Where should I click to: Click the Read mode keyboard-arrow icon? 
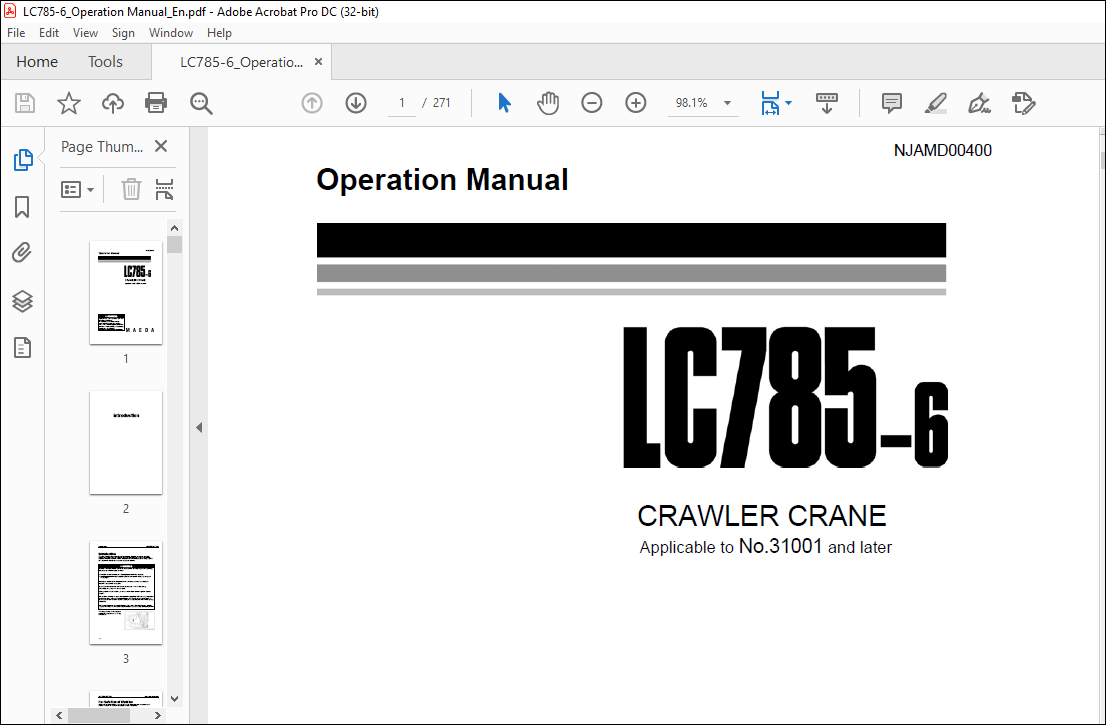[x=827, y=103]
